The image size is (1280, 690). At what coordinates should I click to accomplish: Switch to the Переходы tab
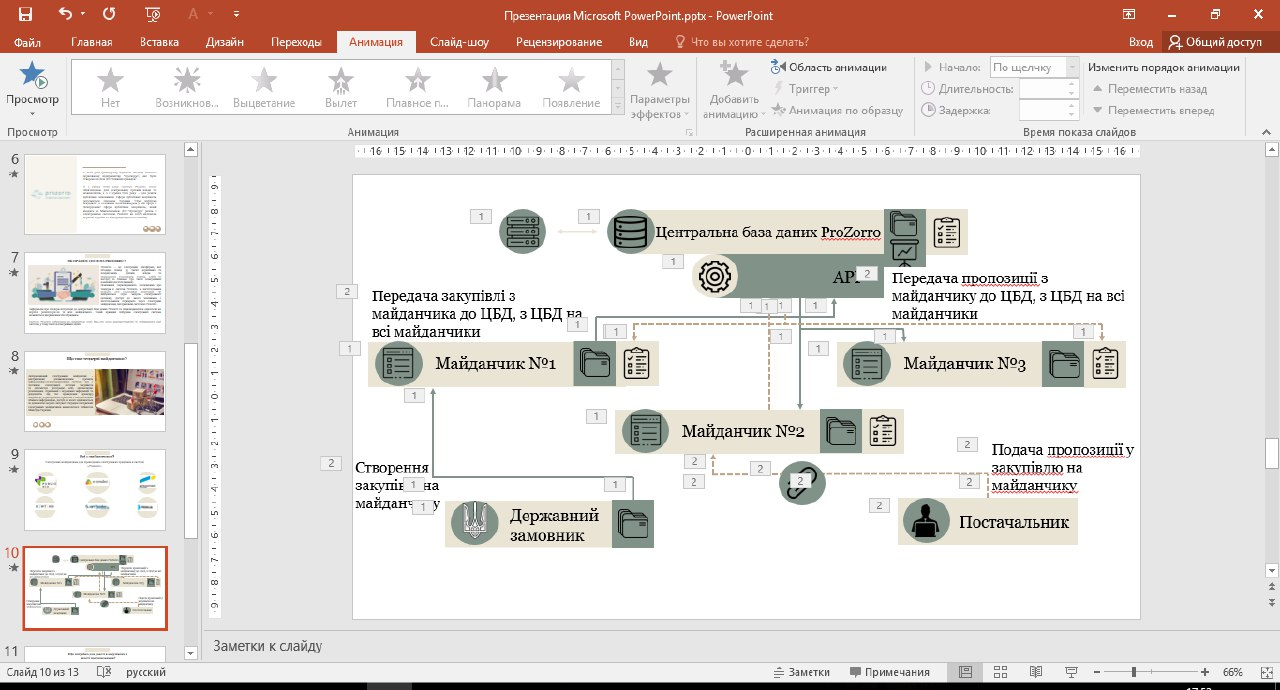[296, 42]
